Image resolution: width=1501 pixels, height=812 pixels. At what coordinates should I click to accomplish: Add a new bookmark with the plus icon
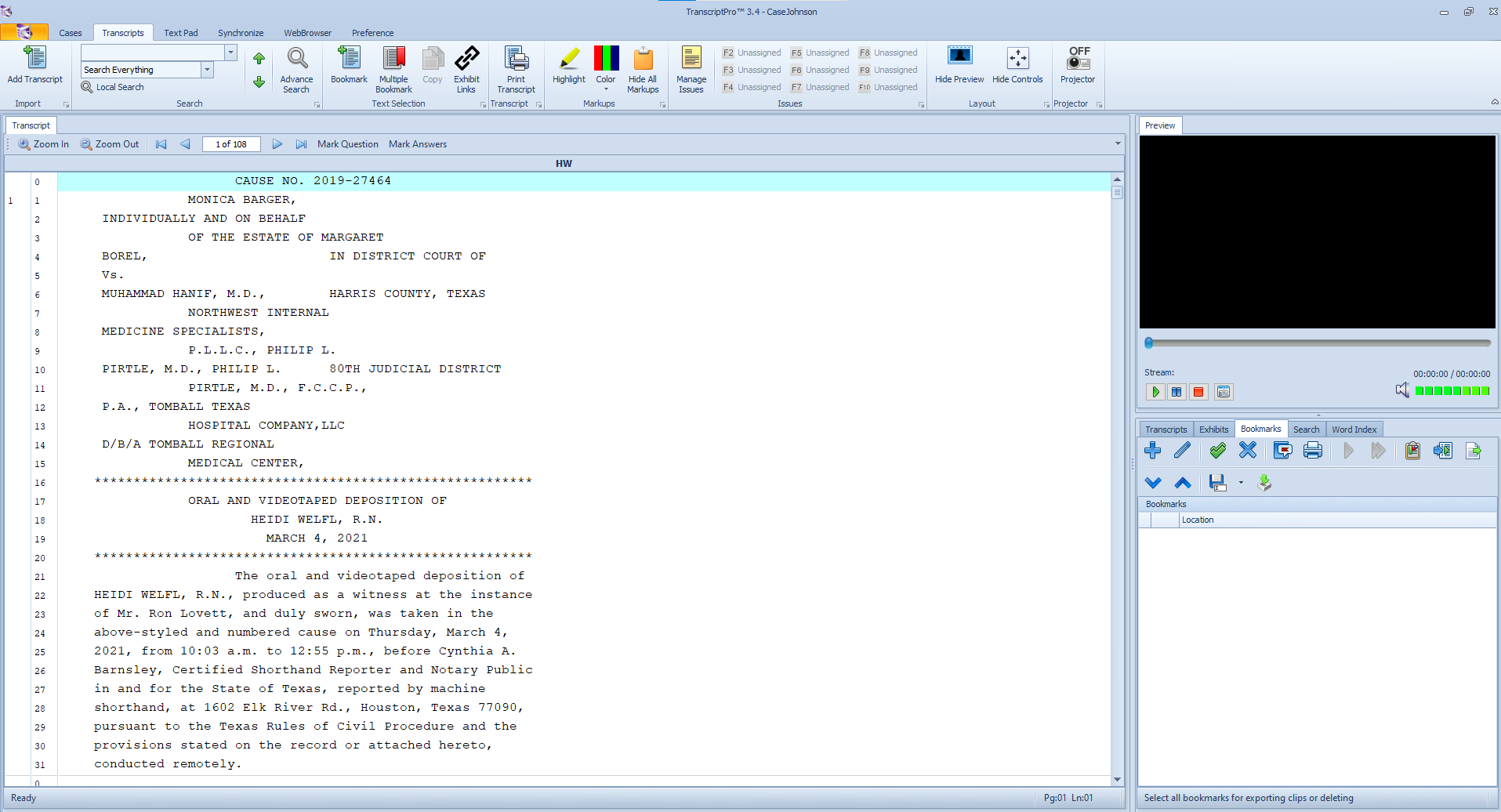1153,450
